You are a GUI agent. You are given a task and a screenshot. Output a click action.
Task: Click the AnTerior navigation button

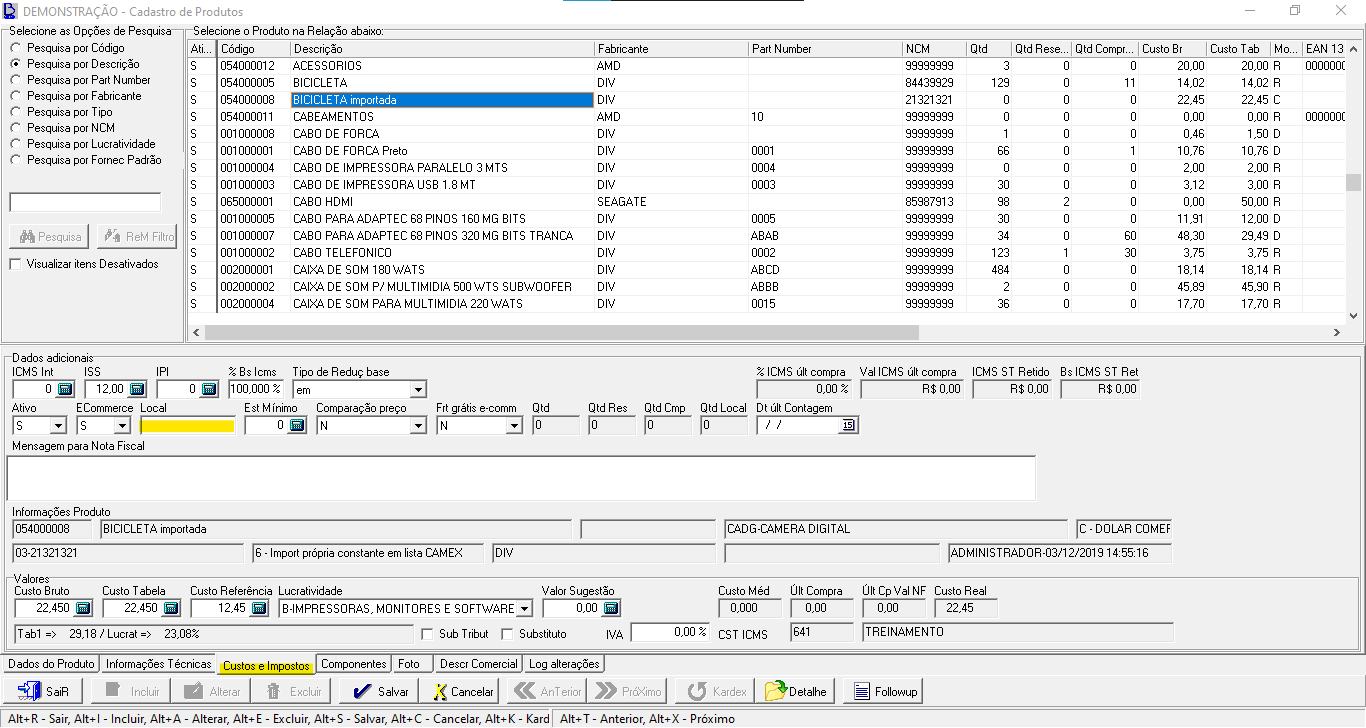click(x=547, y=691)
